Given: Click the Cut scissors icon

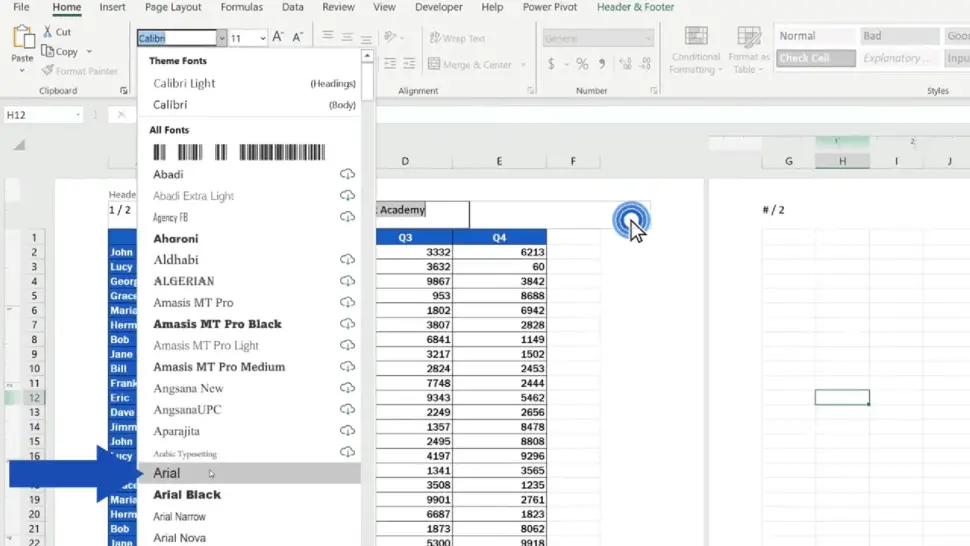Looking at the screenshot, I should click(48, 31).
